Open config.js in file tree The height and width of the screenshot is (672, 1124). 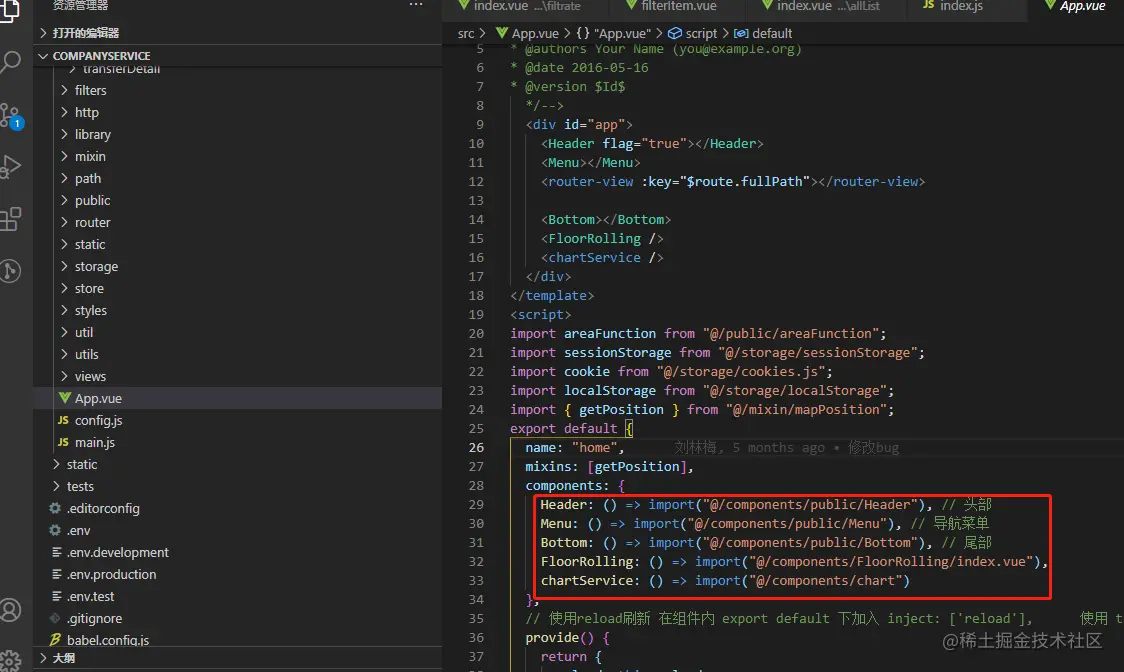237,420
